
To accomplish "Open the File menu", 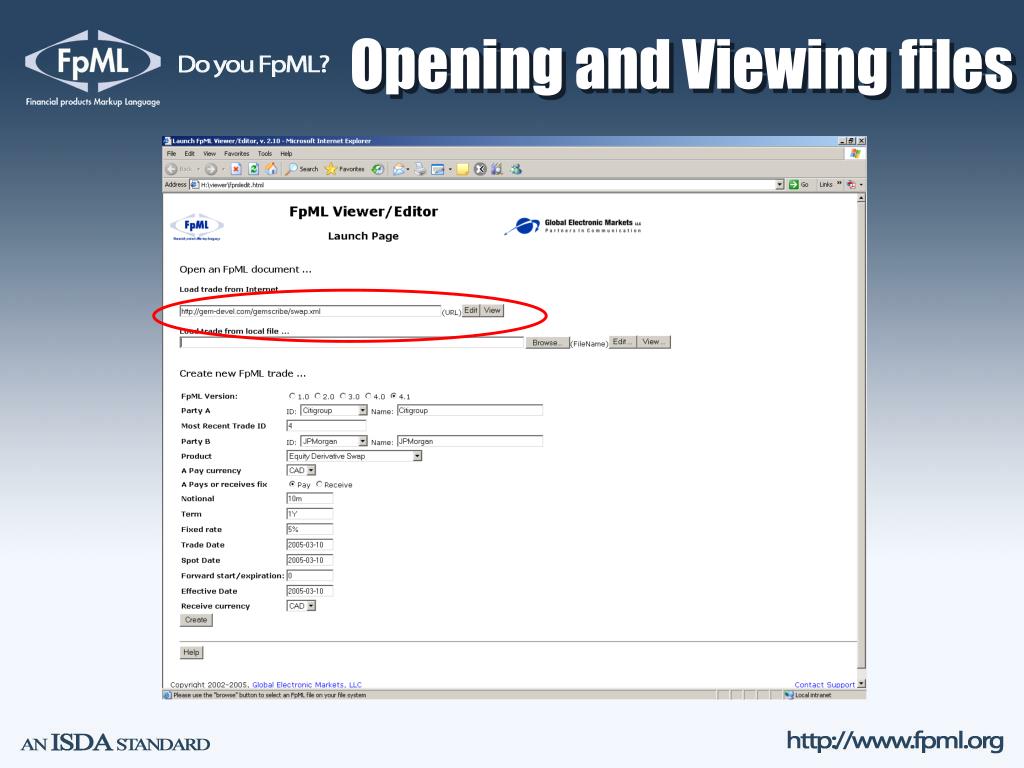I will click(x=171, y=153).
